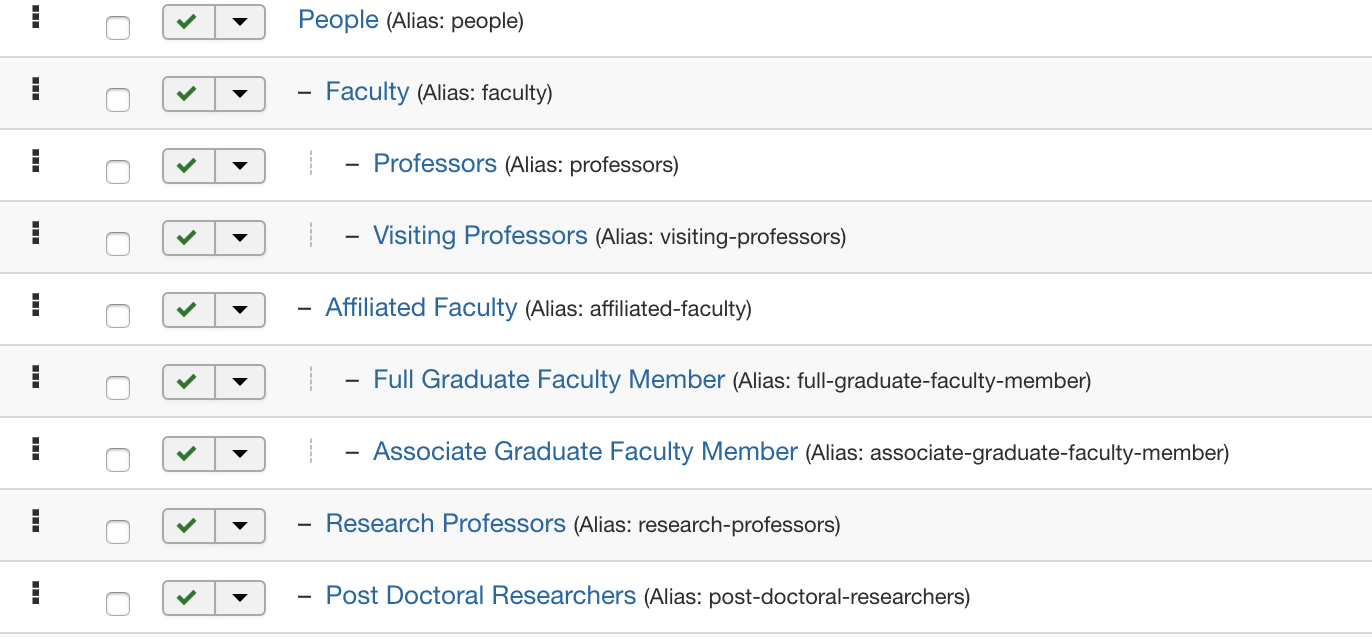Open the People category
This screenshot has height=638, width=1372.
pos(338,19)
